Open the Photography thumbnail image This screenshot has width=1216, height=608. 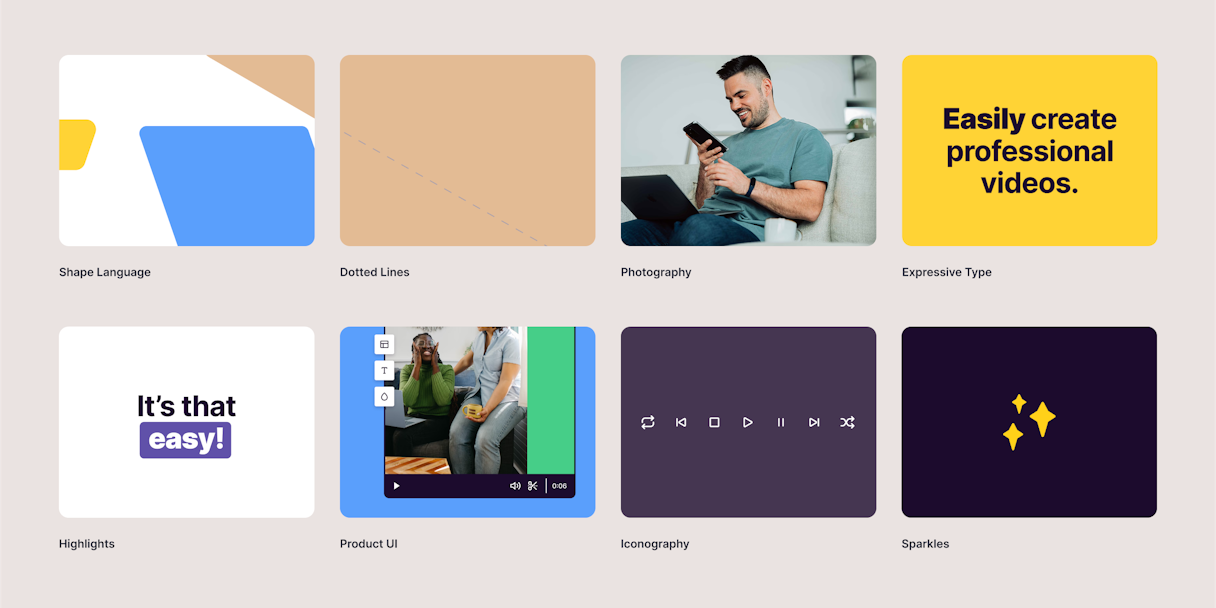(748, 150)
